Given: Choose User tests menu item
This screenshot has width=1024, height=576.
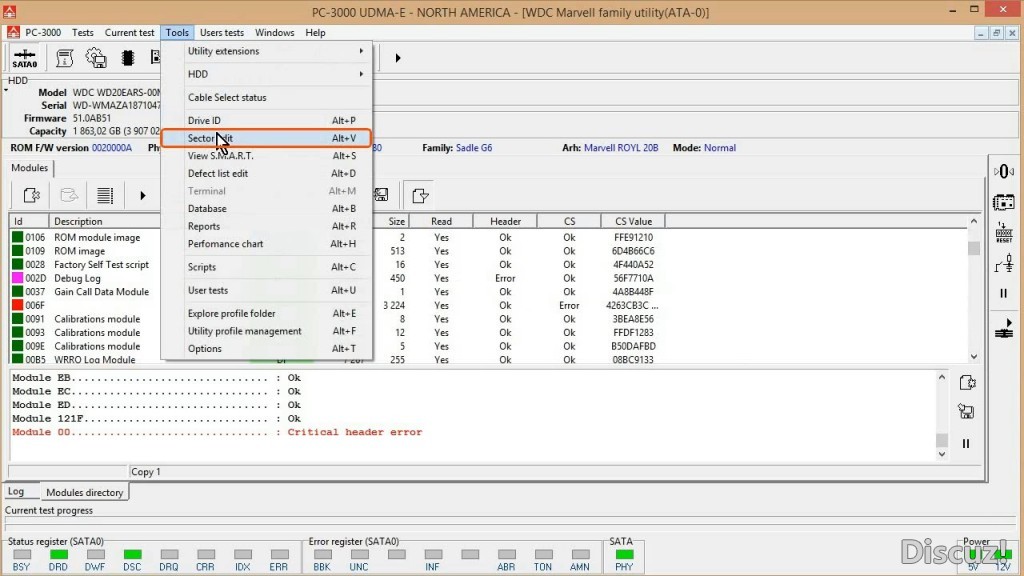Looking at the screenshot, I should pos(266,290).
